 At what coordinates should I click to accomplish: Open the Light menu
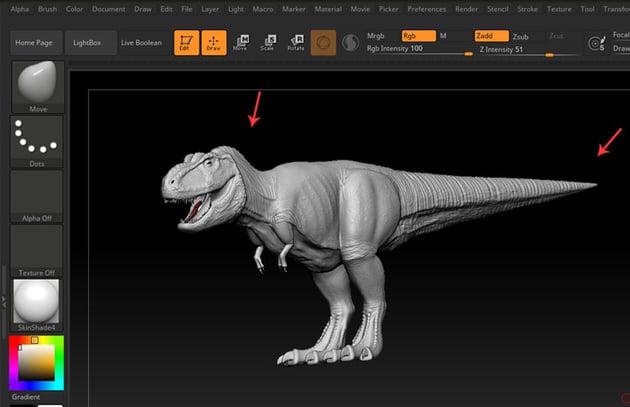point(236,9)
